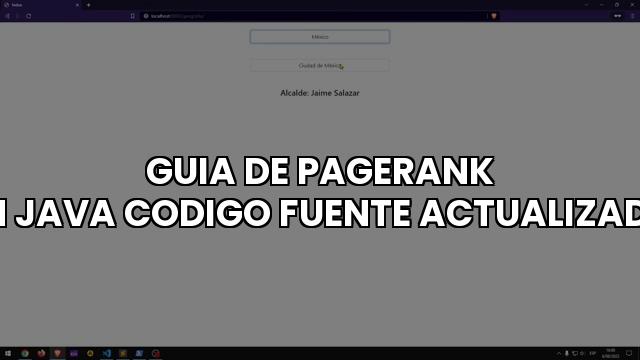The width and height of the screenshot is (640, 360).
Task: Open the network tray icon
Action: point(575,353)
